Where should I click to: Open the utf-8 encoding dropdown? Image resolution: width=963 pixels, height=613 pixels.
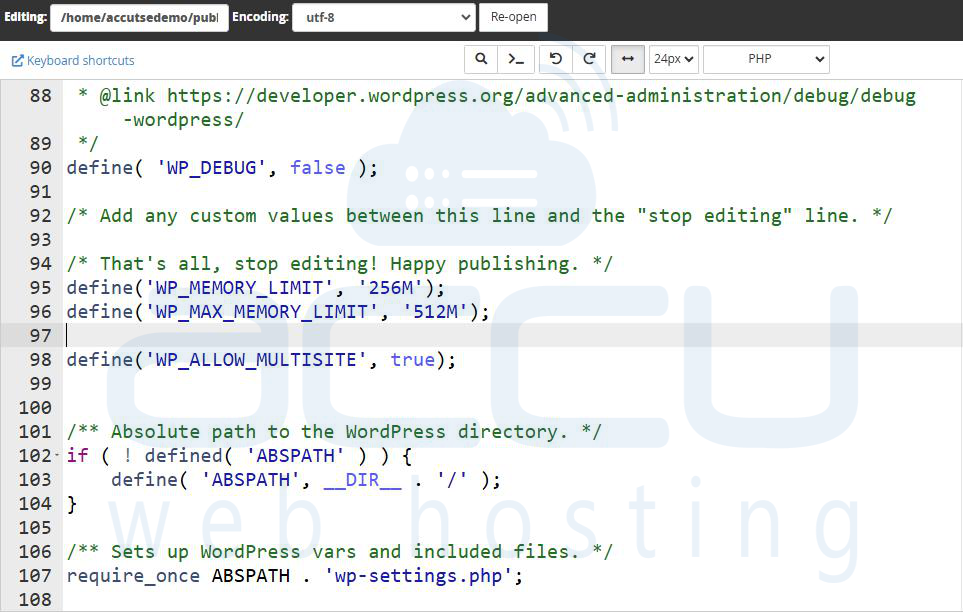point(384,17)
